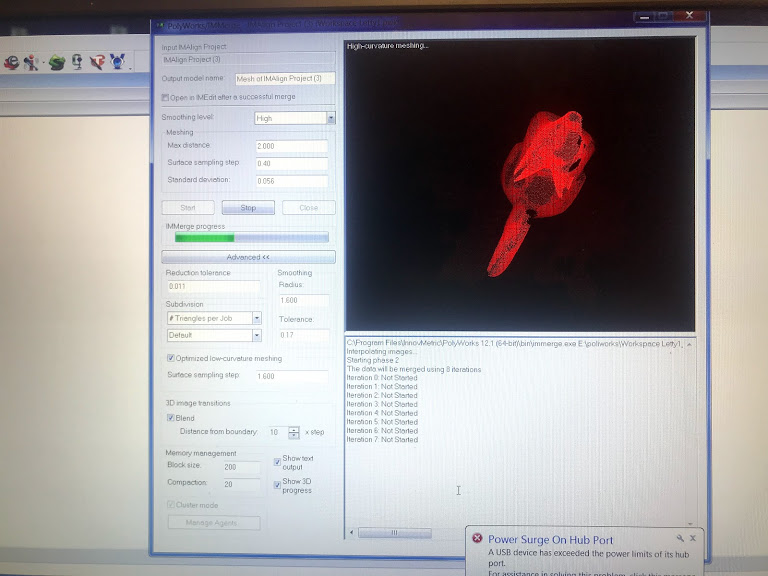Screen dimensions: 768x576
Task: Click the Meshing Surface sampling step 0.40 field
Action: tap(291, 164)
